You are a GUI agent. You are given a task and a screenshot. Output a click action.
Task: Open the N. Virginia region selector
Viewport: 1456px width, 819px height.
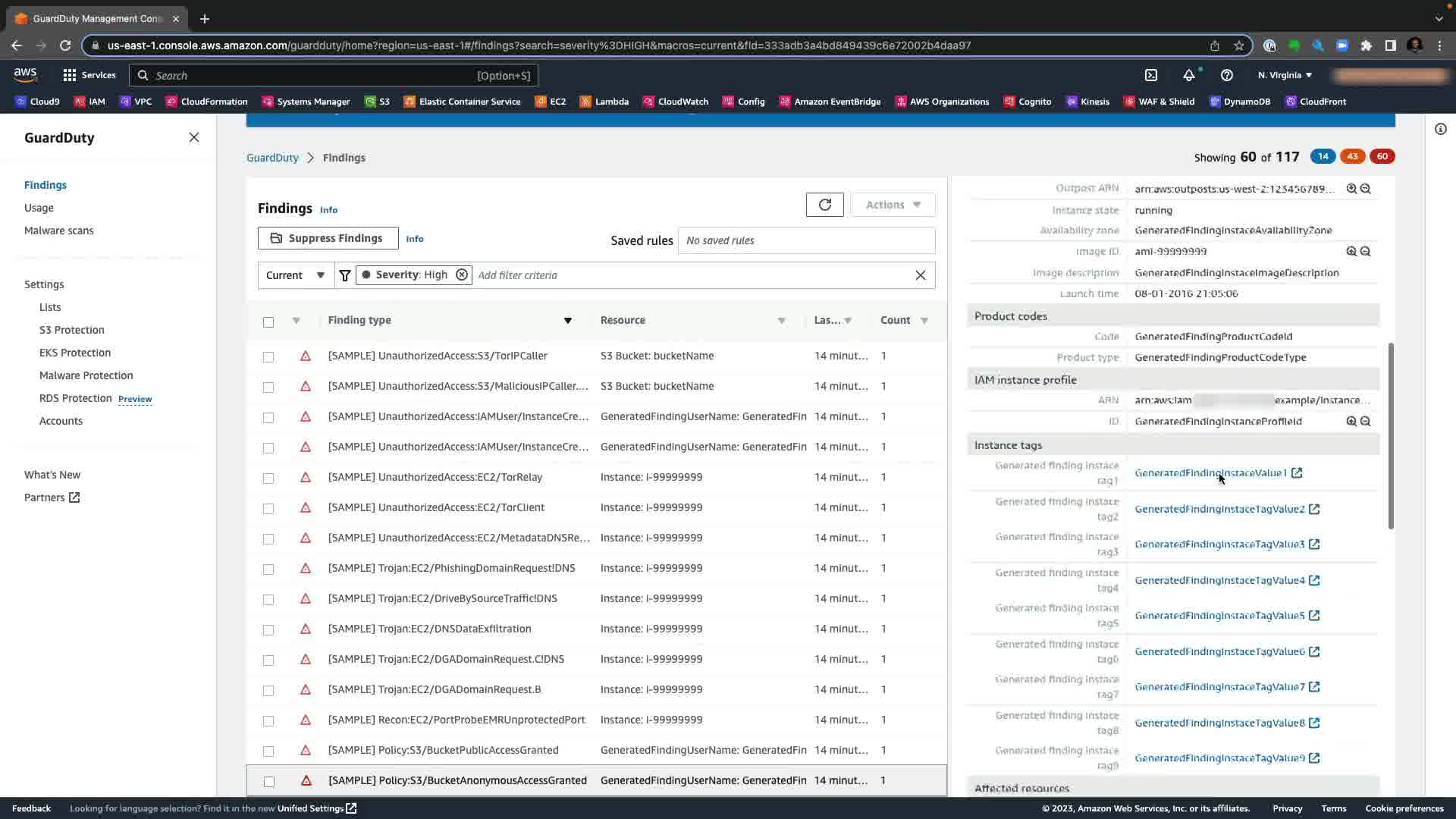click(1285, 75)
